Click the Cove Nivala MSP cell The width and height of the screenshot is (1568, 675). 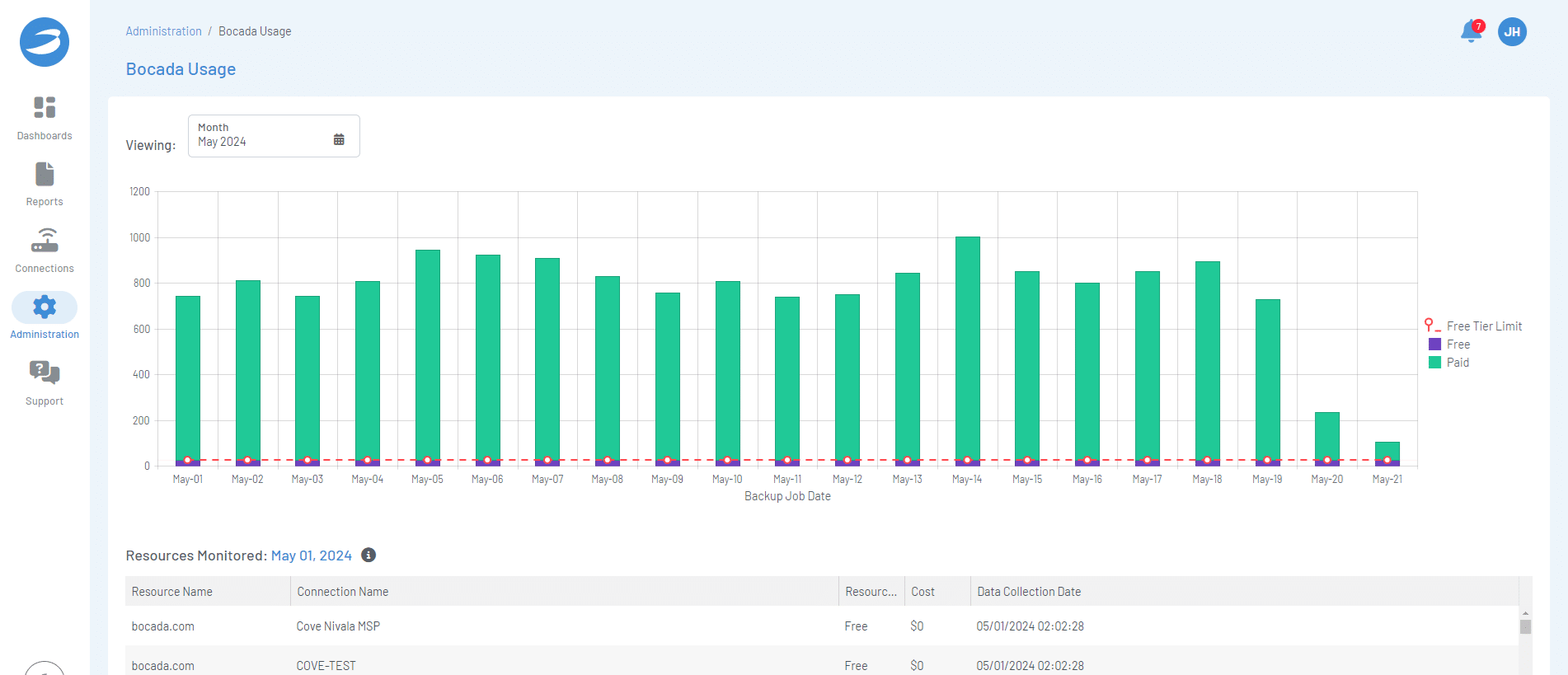coord(338,626)
